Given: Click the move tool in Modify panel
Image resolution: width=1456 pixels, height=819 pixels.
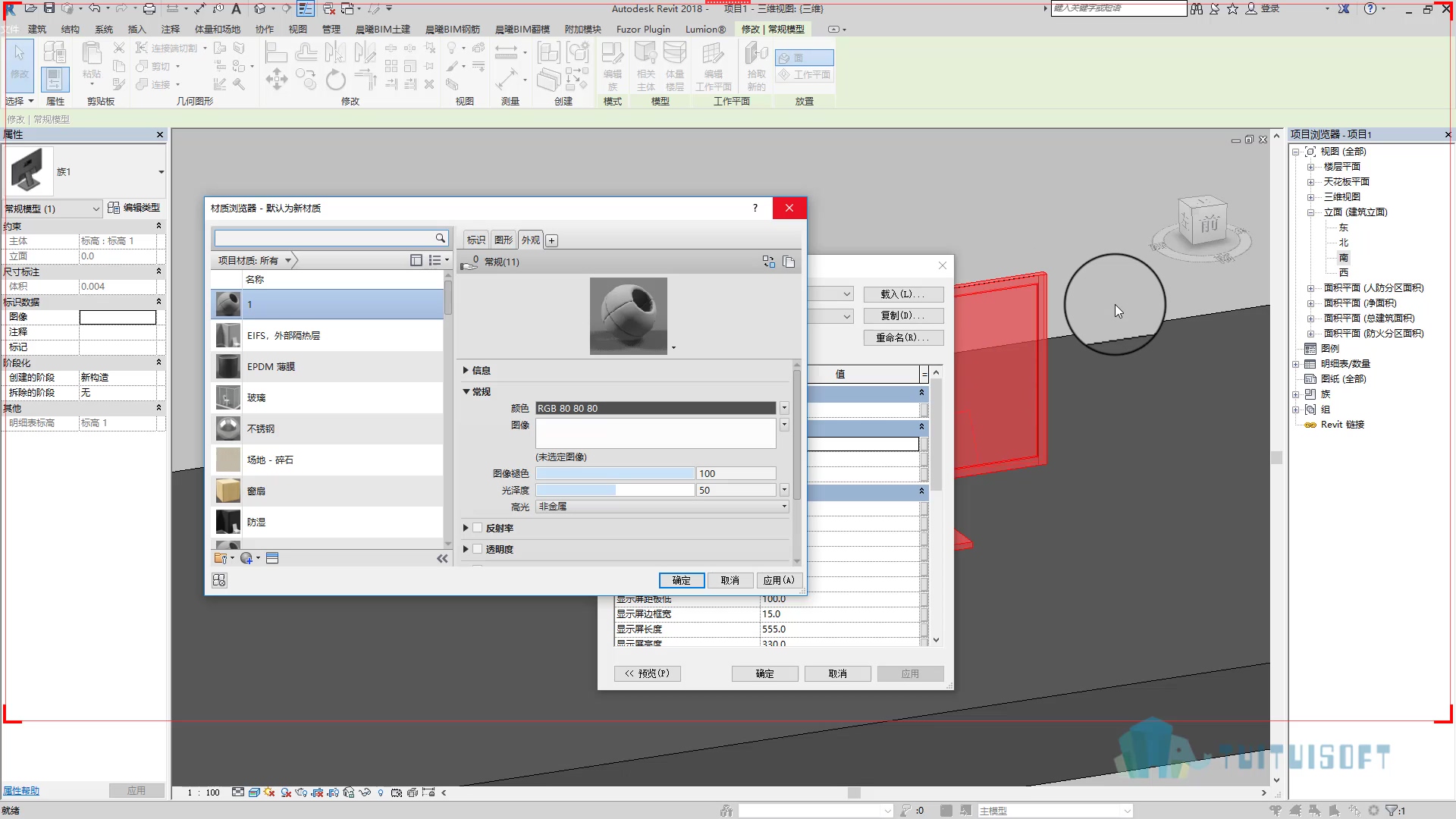Looking at the screenshot, I should coord(277,79).
